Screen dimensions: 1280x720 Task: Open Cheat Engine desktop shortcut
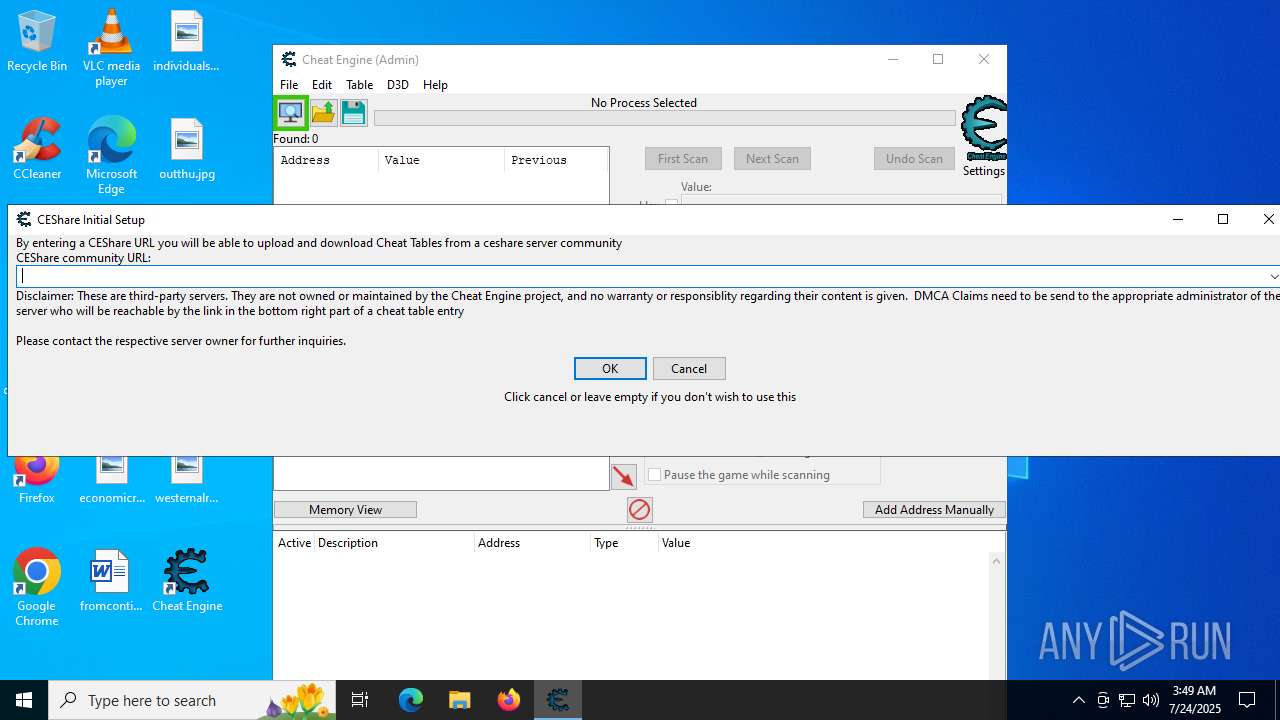pyautogui.click(x=187, y=581)
